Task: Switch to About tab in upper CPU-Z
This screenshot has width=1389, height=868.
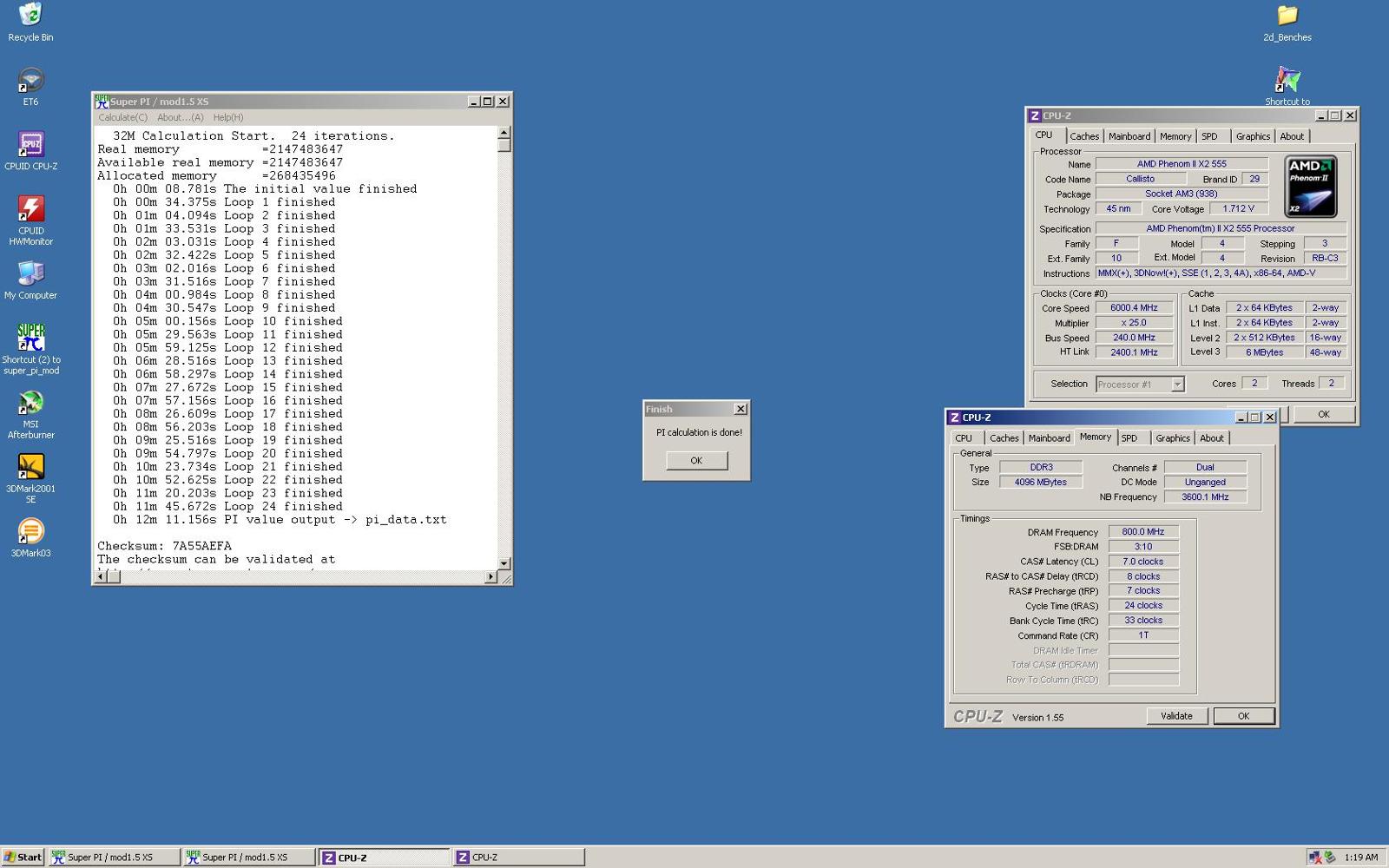Action: [1292, 136]
